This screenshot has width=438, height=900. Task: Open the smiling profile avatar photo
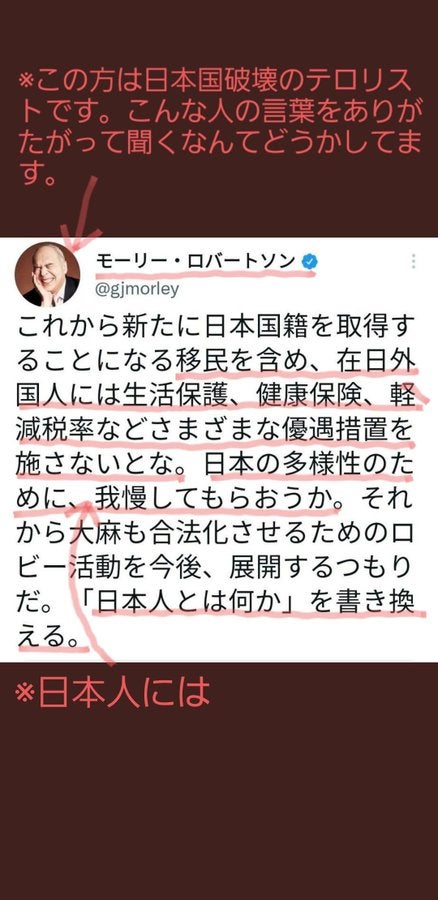point(47,274)
